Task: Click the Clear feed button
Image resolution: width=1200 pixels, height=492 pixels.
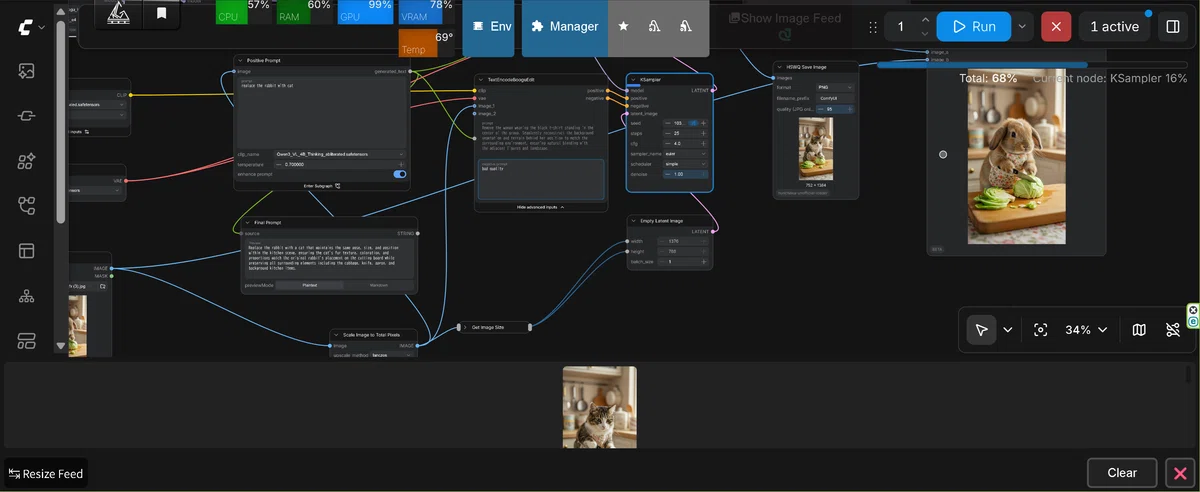Action: [1122, 473]
